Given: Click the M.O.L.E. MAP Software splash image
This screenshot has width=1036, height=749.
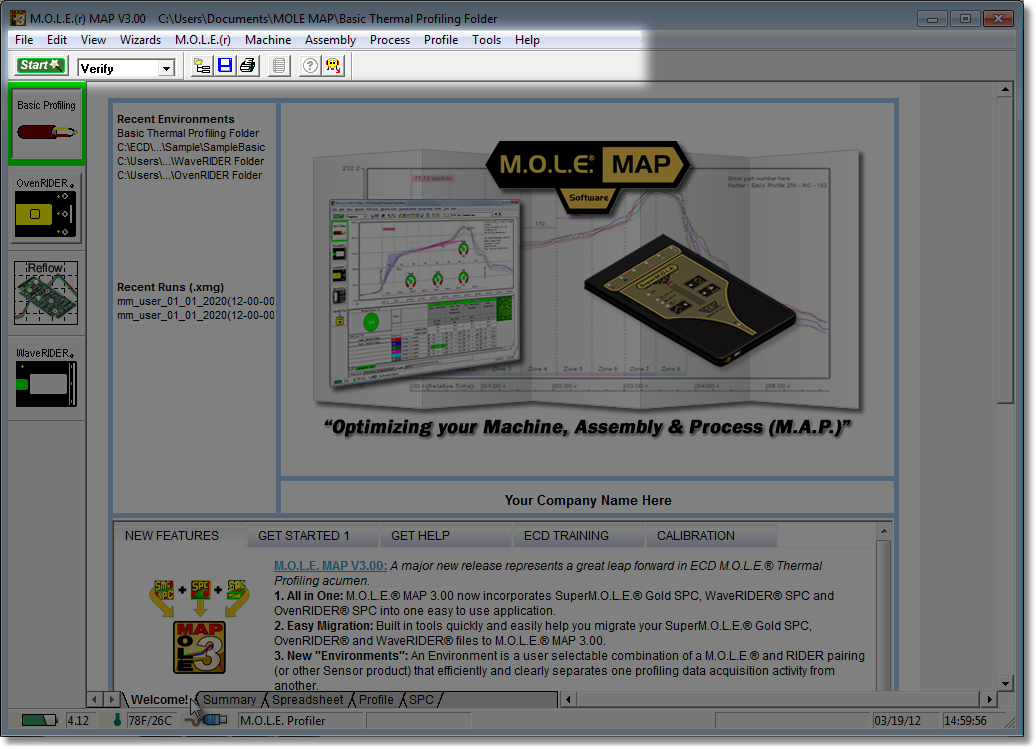Looking at the screenshot, I should [587, 288].
